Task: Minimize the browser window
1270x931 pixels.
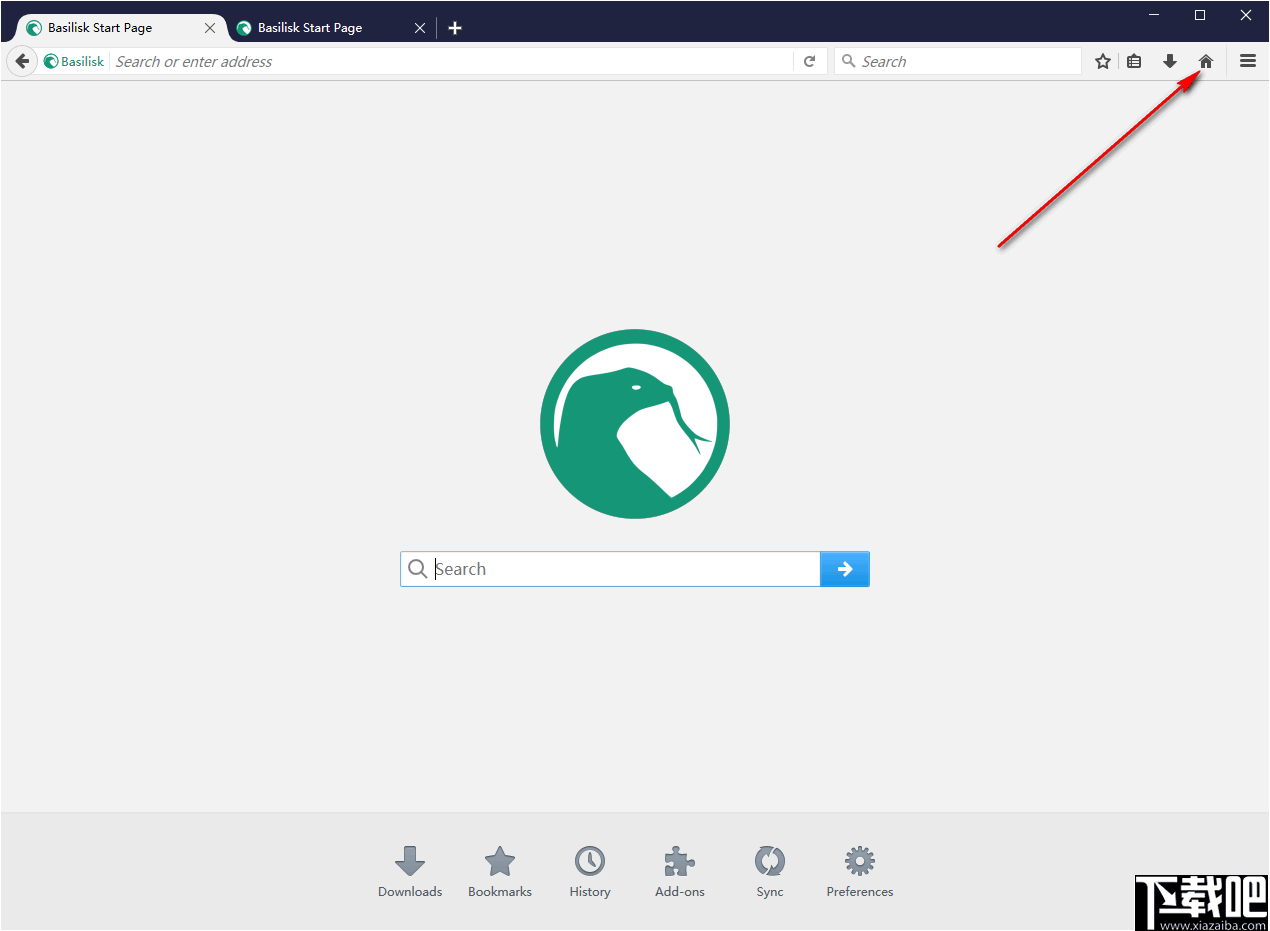Action: point(1155,15)
